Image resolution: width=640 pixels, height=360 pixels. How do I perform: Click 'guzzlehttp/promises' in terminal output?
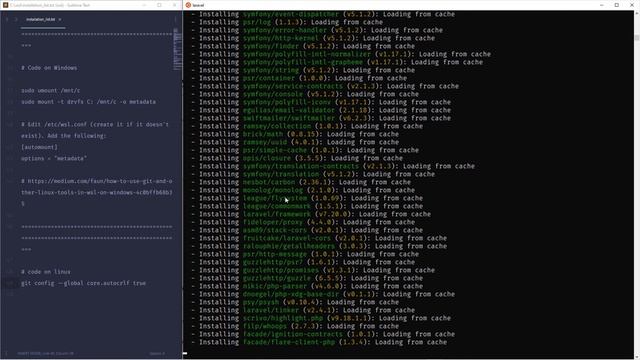pyautogui.click(x=280, y=270)
